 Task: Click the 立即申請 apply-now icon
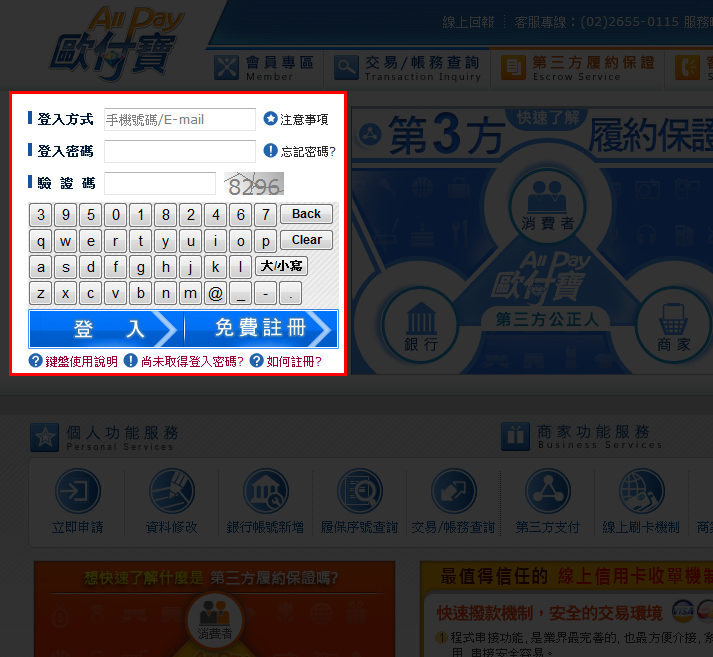tap(77, 492)
